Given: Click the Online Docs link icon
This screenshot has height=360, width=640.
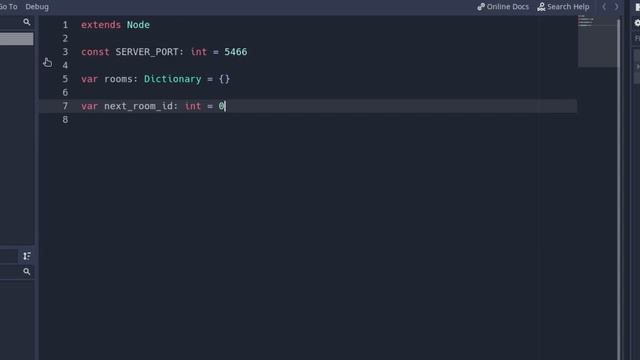Looking at the screenshot, I should 481,7.
